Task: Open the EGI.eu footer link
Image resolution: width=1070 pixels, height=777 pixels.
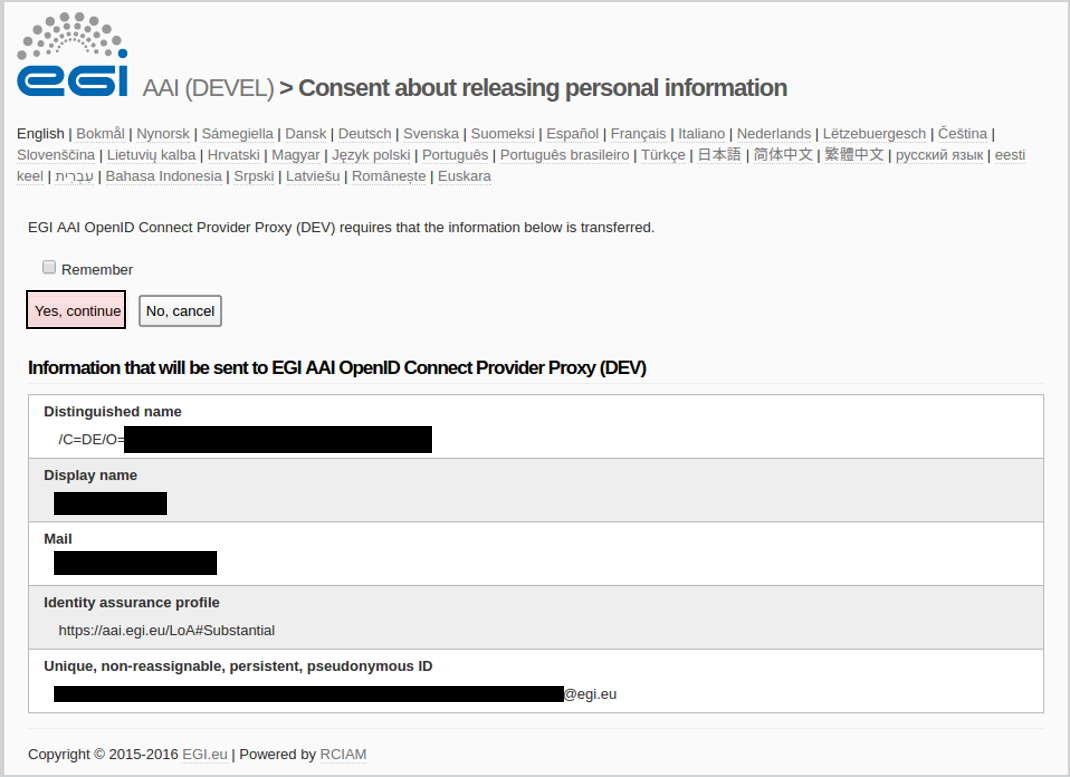Action: click(x=205, y=754)
